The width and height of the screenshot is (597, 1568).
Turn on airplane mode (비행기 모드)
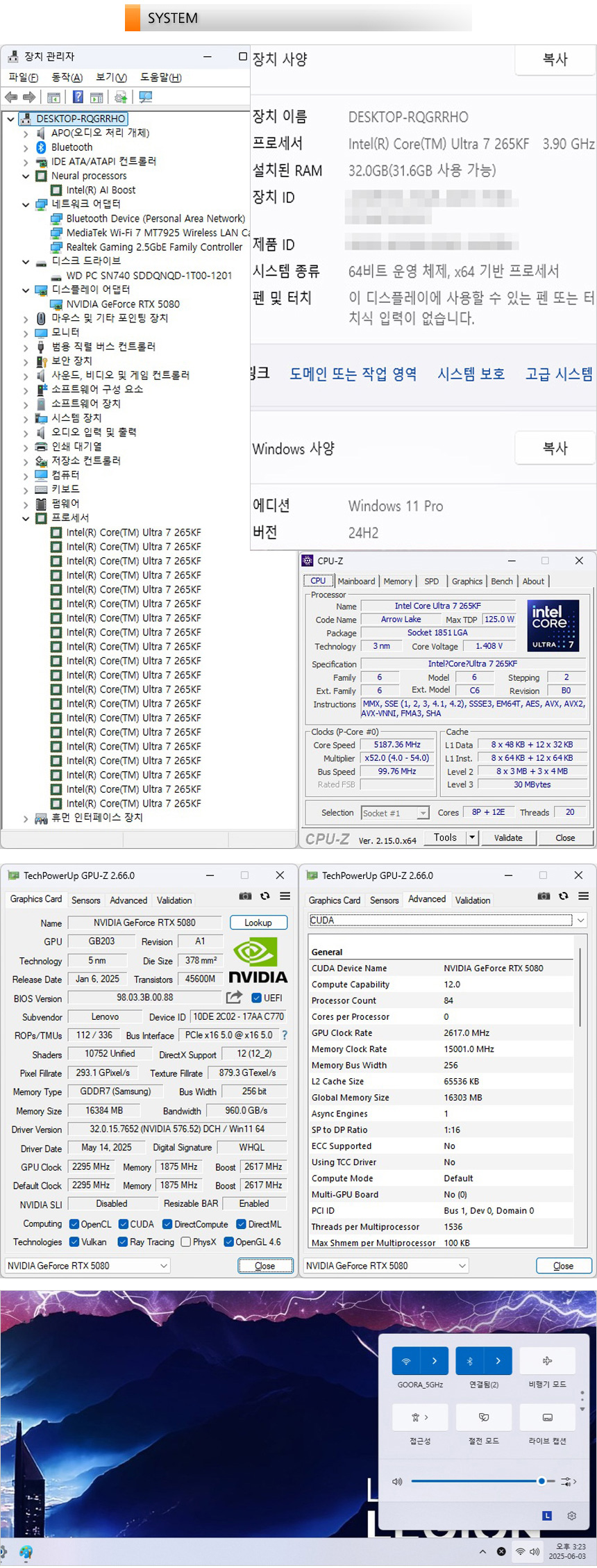(547, 1360)
